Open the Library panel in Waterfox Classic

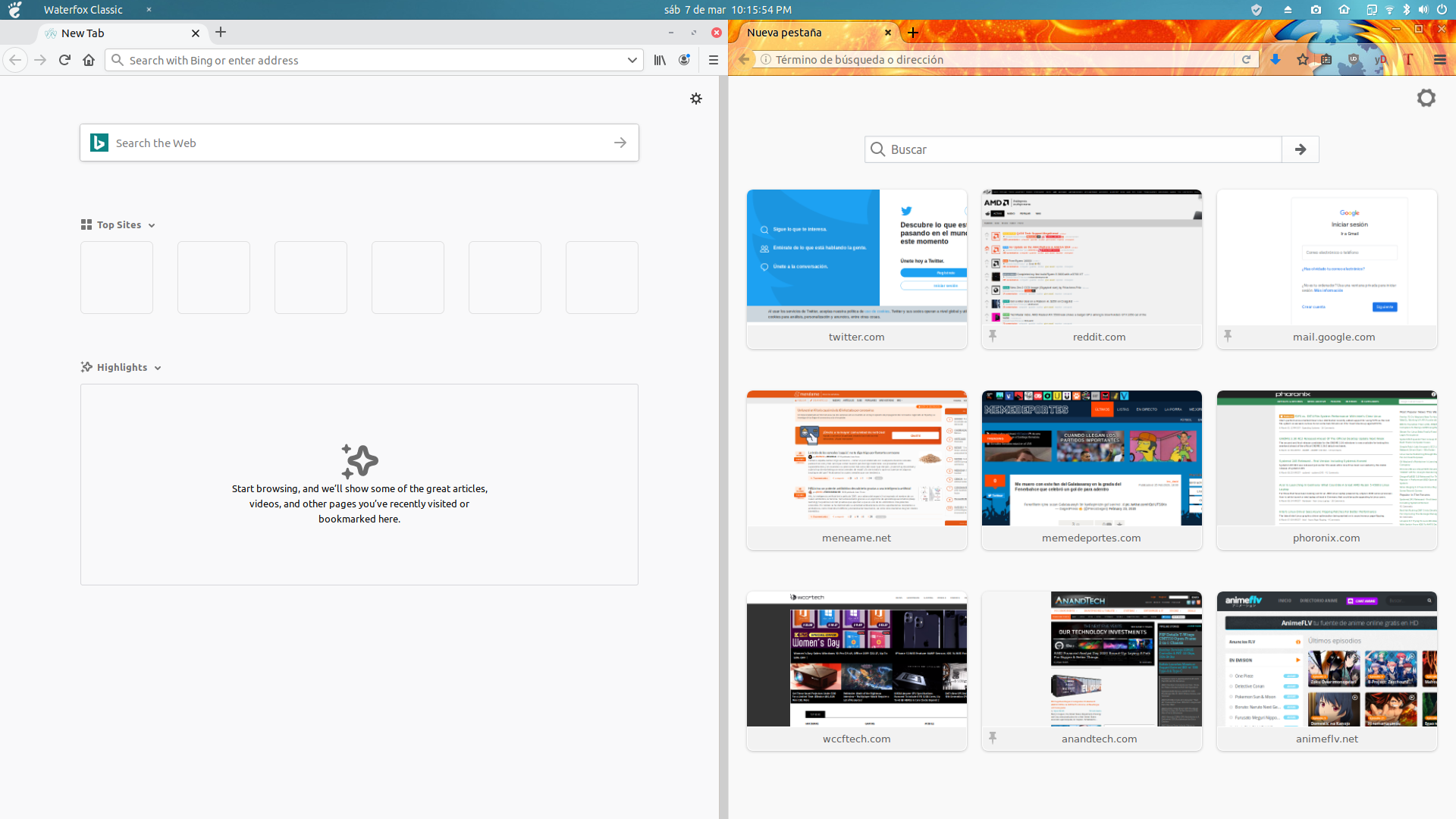pyautogui.click(x=659, y=60)
